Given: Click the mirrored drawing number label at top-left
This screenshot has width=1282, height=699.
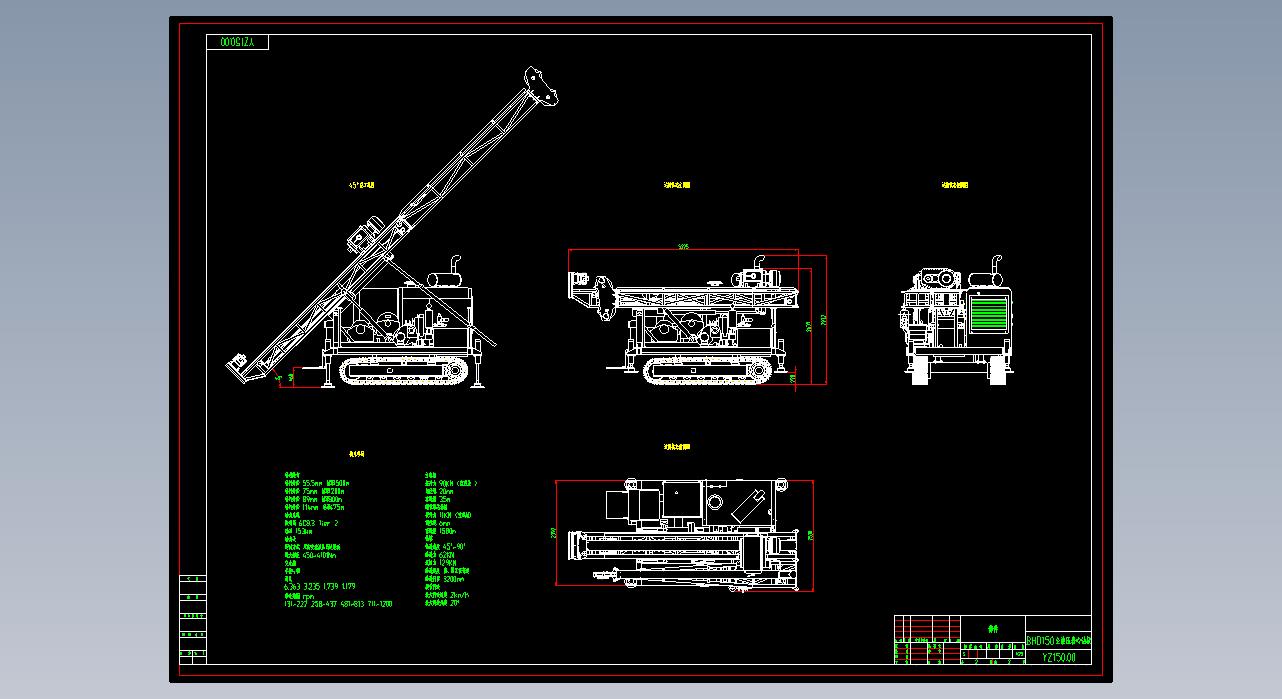Looking at the screenshot, I should 238,42.
